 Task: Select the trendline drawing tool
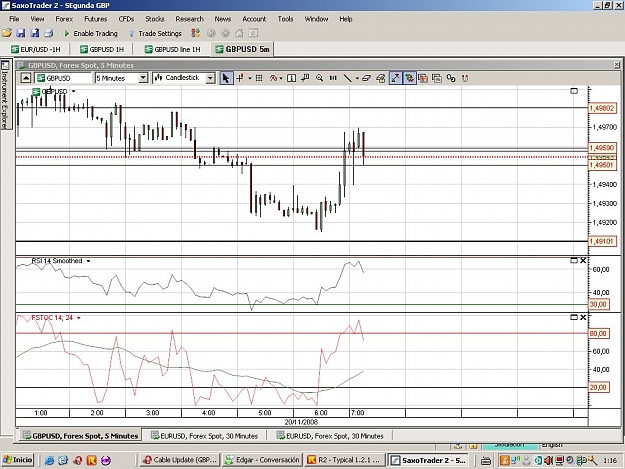coord(347,78)
